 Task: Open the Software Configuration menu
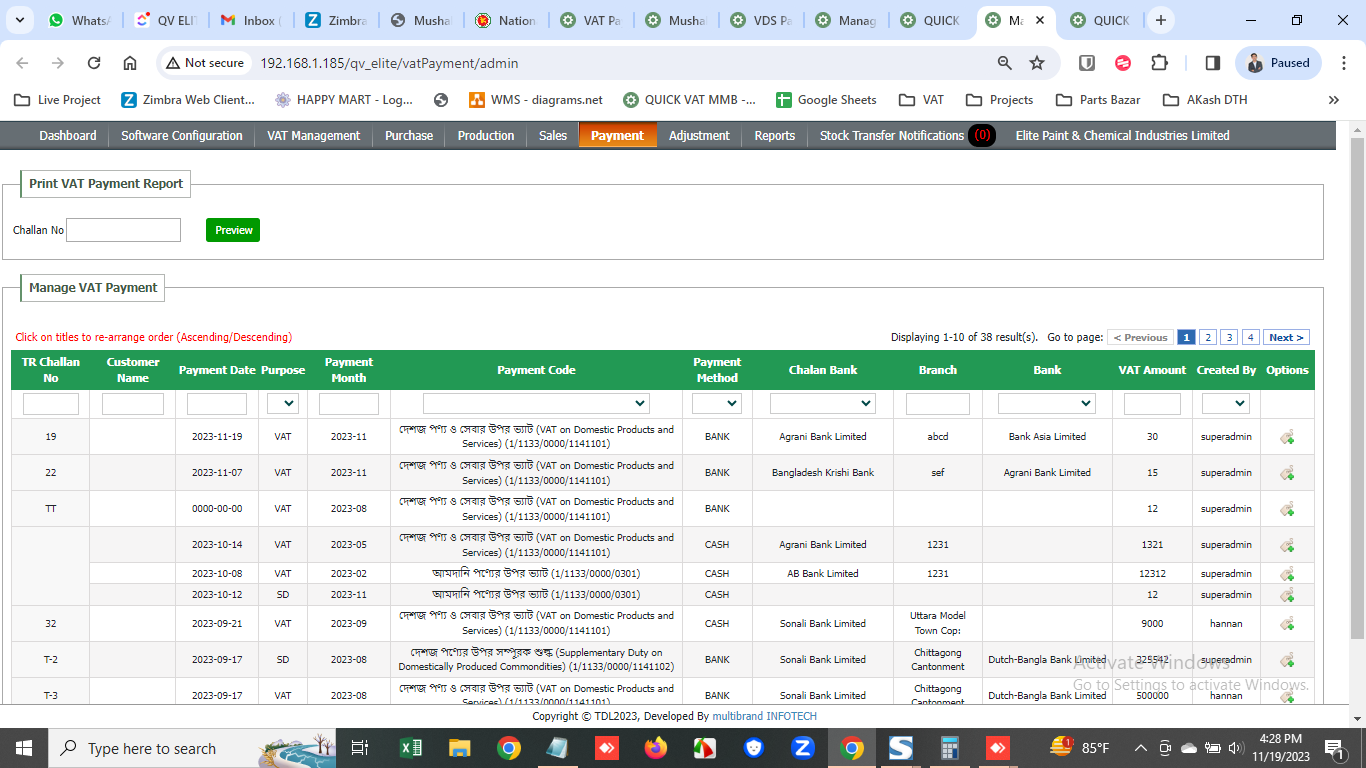(182, 135)
